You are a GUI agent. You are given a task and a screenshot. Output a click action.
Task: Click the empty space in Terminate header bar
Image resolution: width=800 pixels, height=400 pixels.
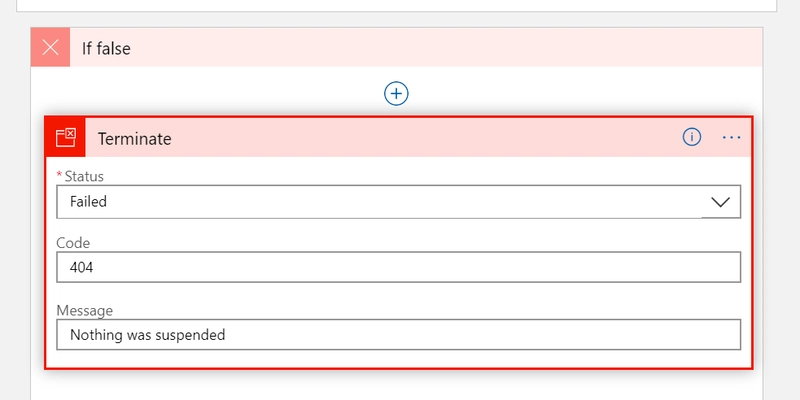tap(420, 138)
